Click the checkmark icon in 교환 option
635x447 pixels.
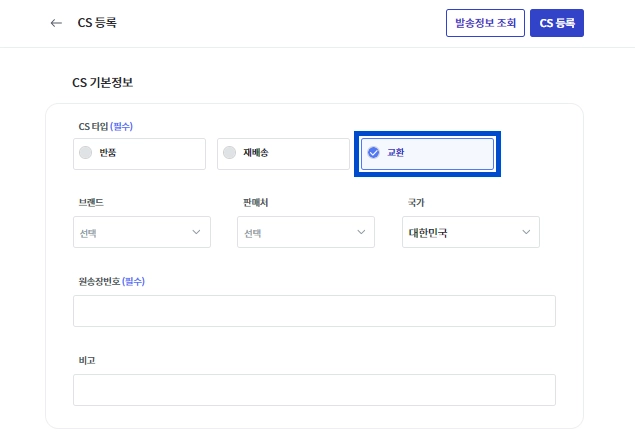coord(374,153)
